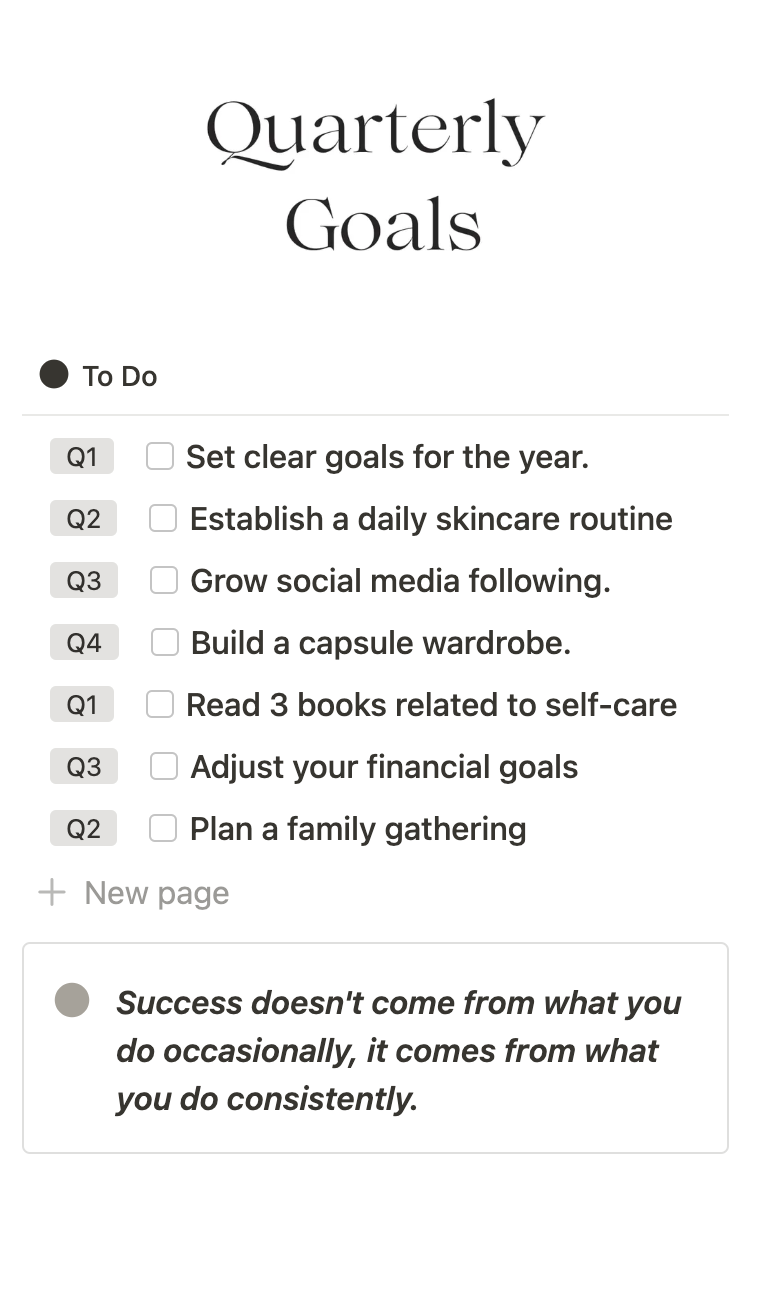Click the 'Quarterly Goals' page title
The width and height of the screenshot is (764, 1308).
point(376,178)
